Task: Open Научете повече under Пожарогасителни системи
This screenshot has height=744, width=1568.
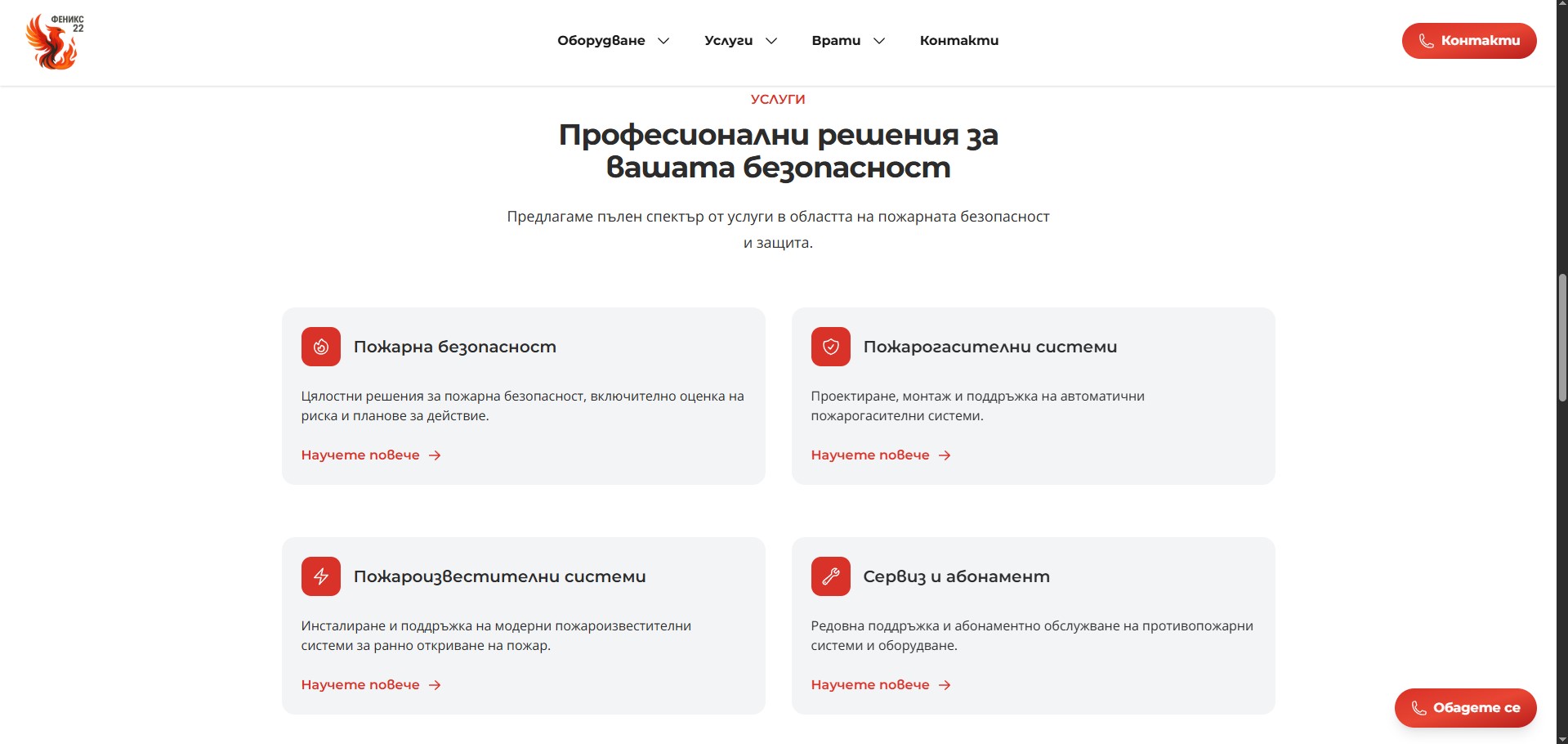Action: coord(870,455)
